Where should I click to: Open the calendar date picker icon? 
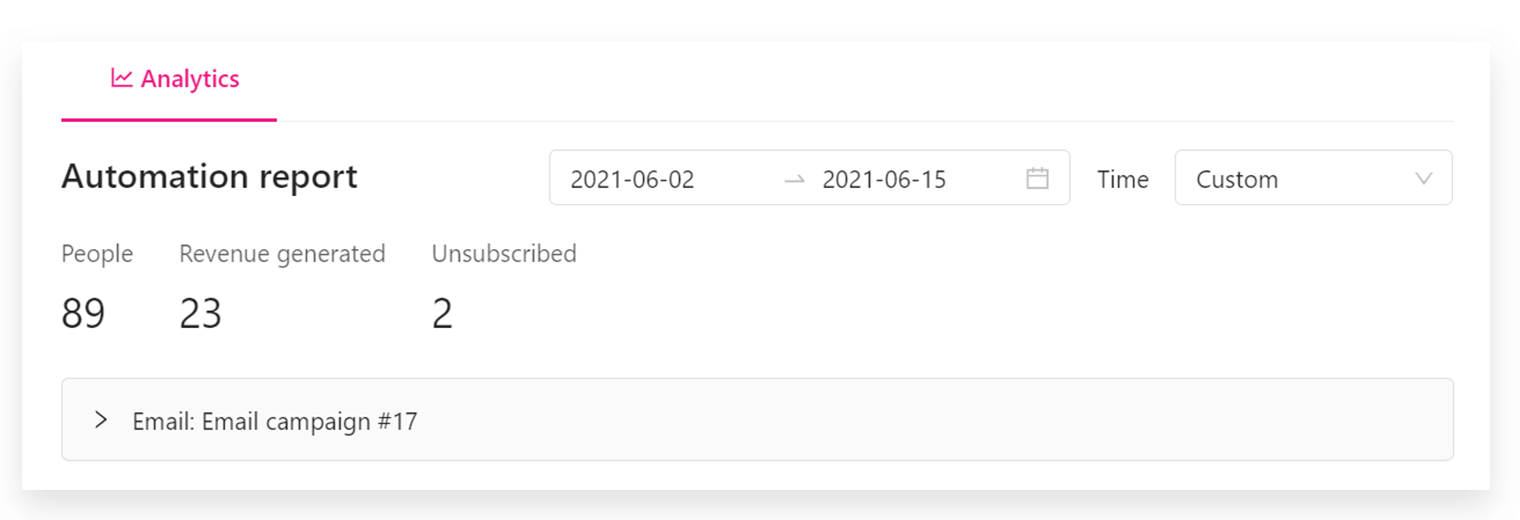[1037, 179]
